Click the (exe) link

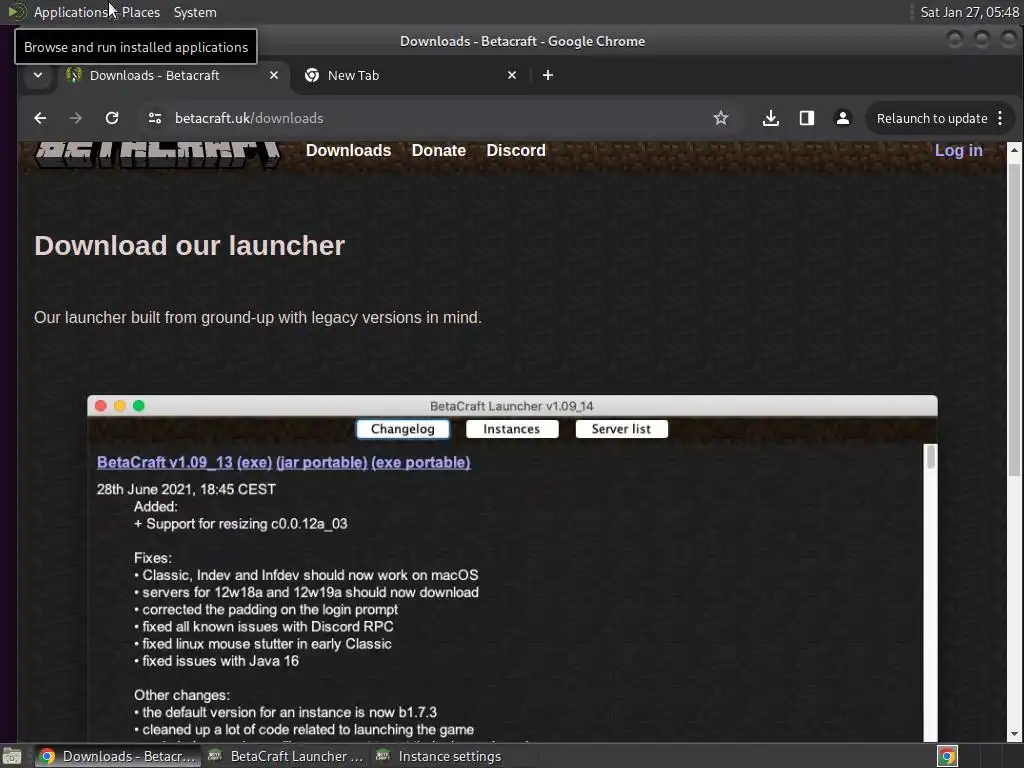click(x=254, y=462)
